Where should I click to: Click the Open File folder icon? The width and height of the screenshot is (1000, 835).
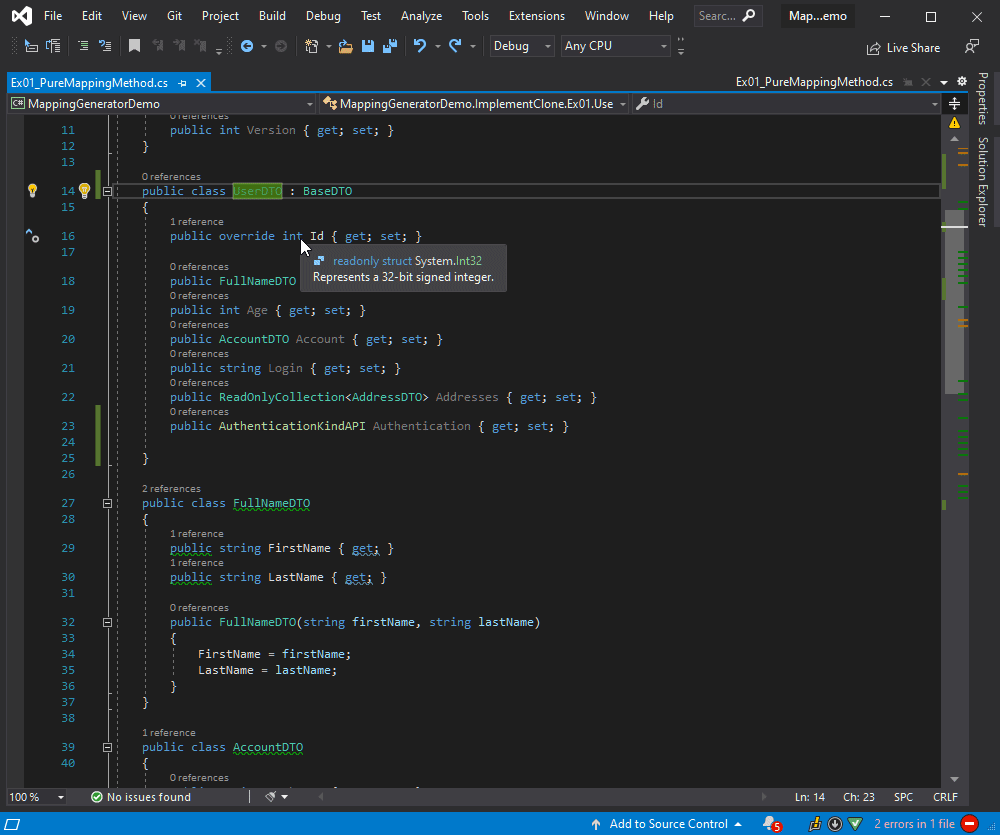coord(346,46)
